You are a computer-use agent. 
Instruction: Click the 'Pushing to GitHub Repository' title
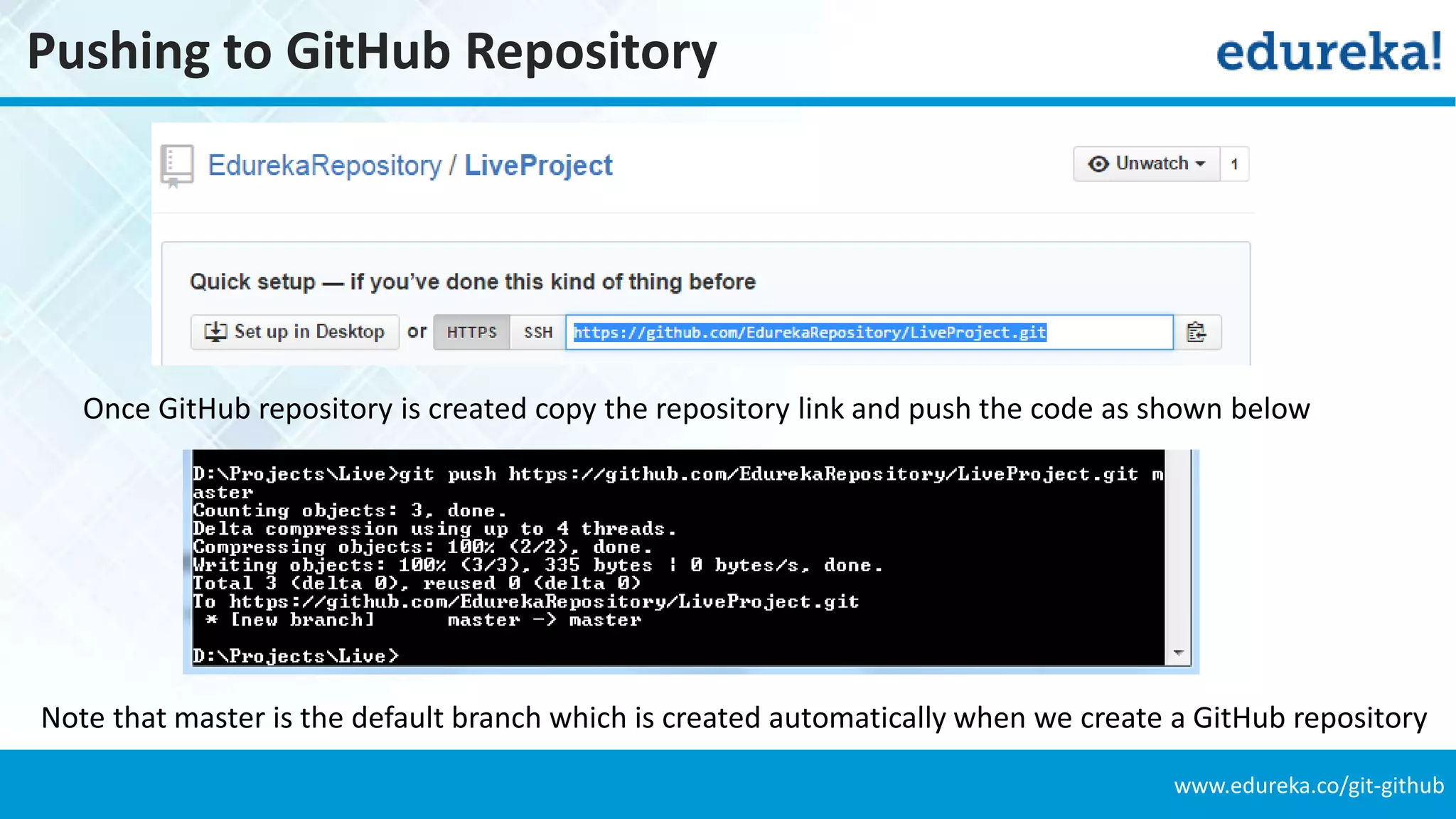point(373,52)
